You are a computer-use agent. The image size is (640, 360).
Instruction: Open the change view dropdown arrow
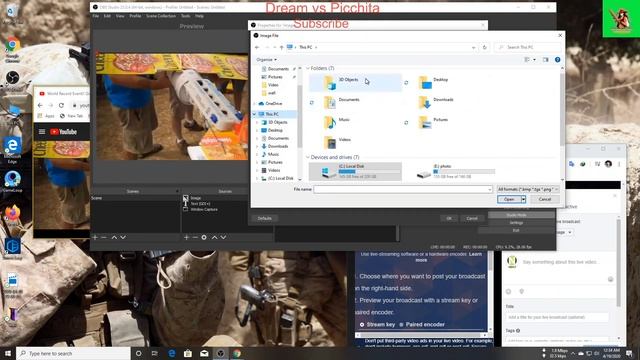tap(534, 60)
